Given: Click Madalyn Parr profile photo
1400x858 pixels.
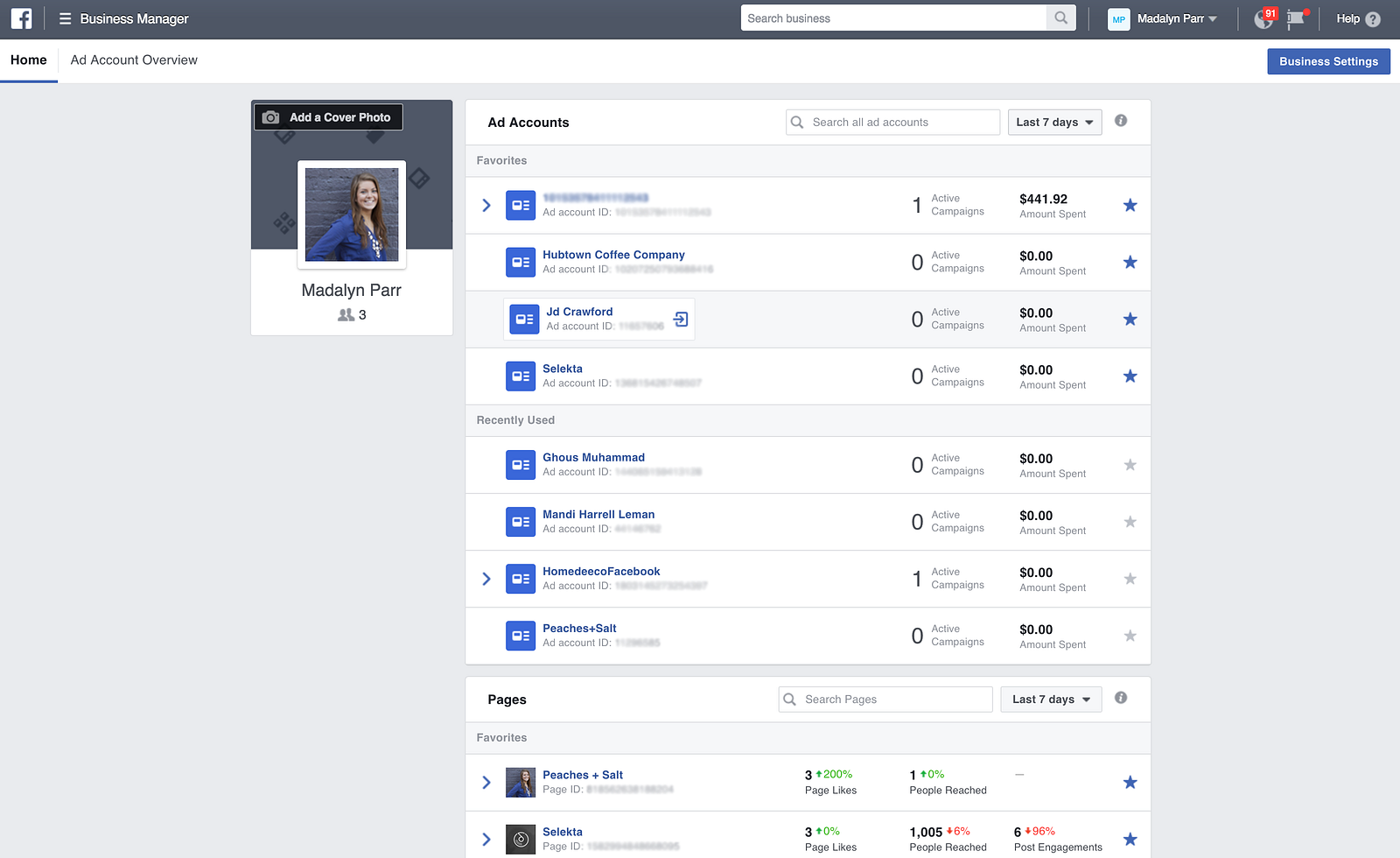Looking at the screenshot, I should [352, 214].
